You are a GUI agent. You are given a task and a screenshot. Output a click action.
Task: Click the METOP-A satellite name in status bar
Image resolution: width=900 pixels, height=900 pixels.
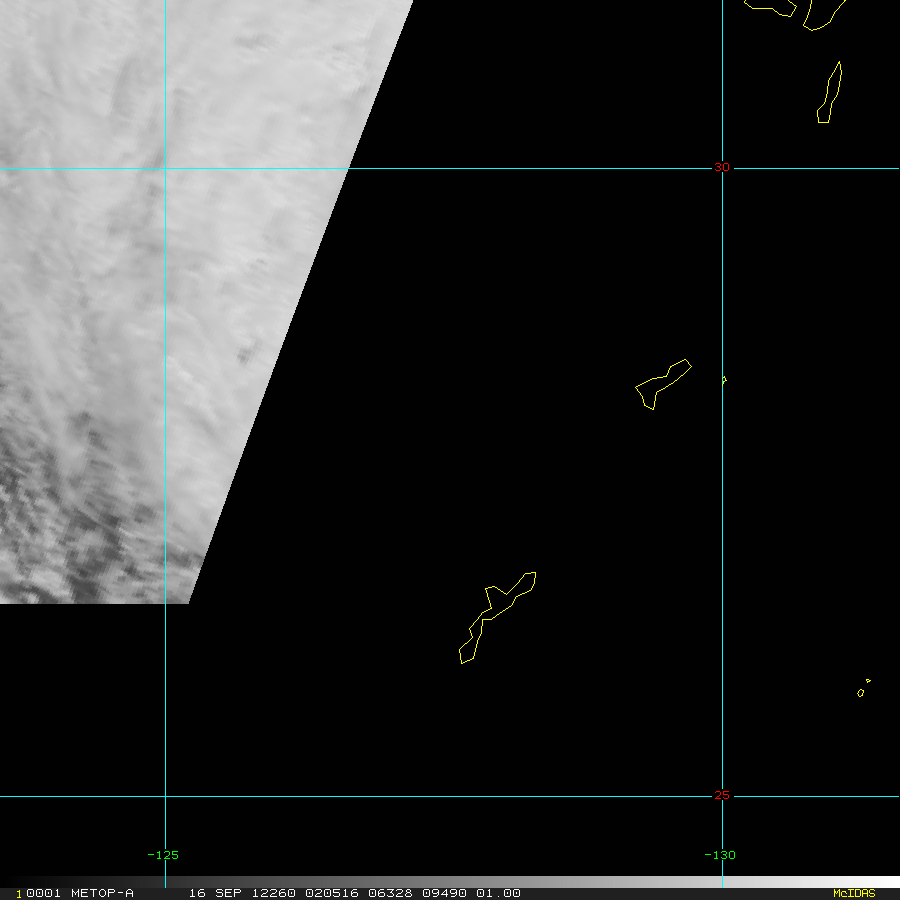102,893
